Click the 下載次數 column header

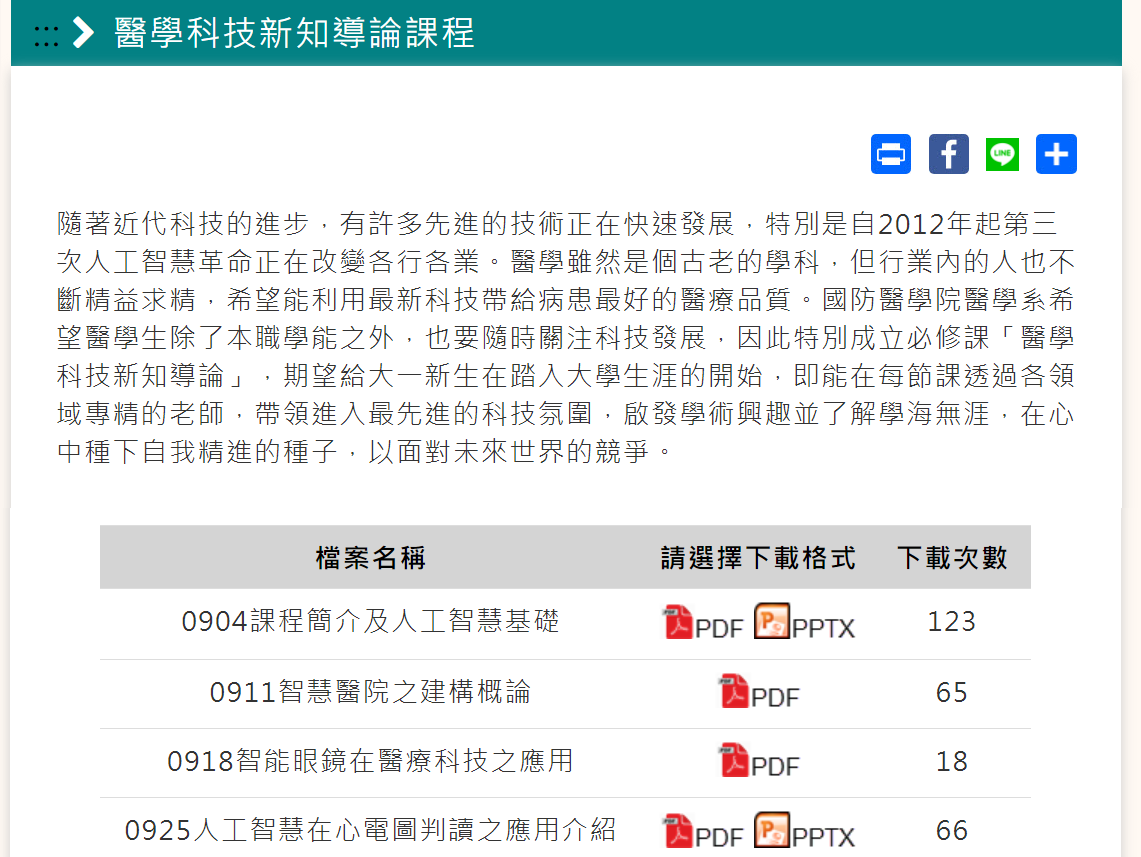(x=952, y=558)
